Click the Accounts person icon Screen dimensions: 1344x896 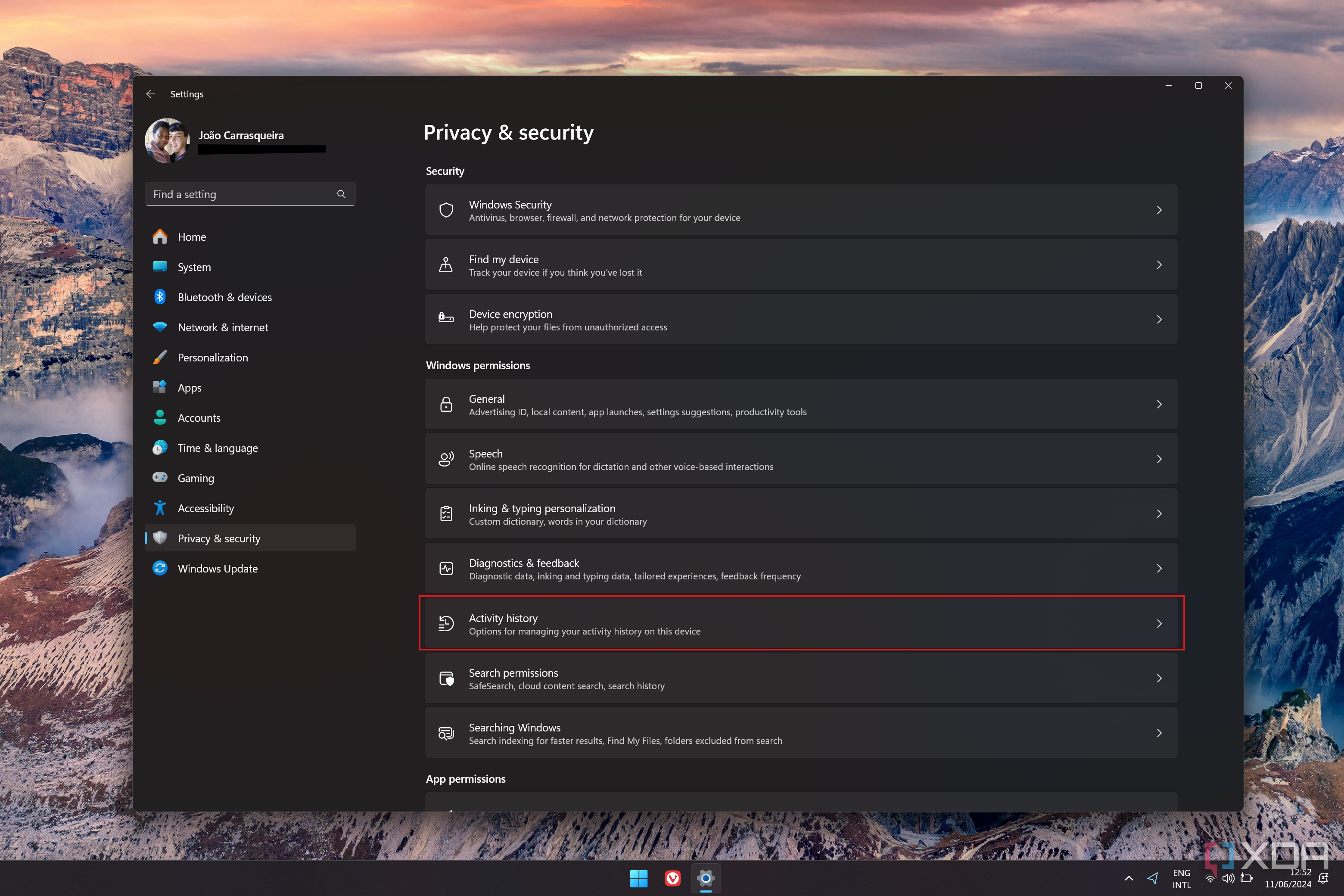coord(160,417)
